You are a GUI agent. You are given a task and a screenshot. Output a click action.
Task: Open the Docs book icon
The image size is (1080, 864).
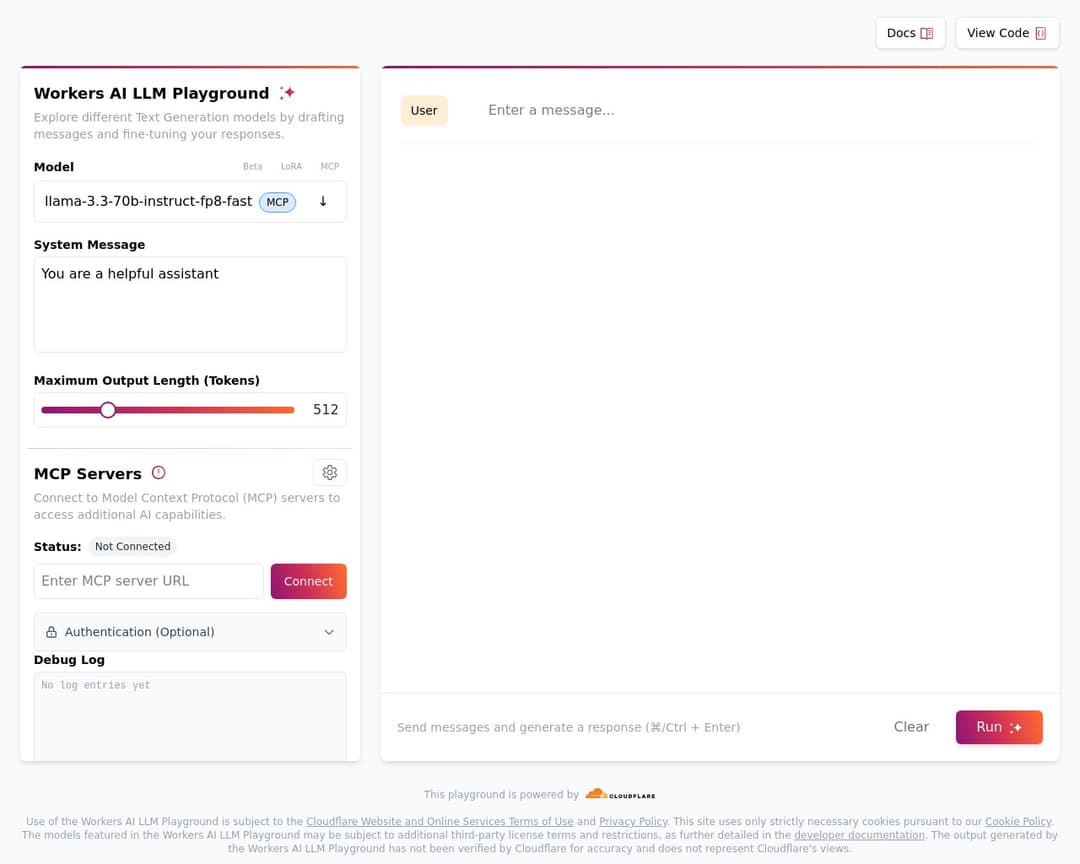pos(928,32)
